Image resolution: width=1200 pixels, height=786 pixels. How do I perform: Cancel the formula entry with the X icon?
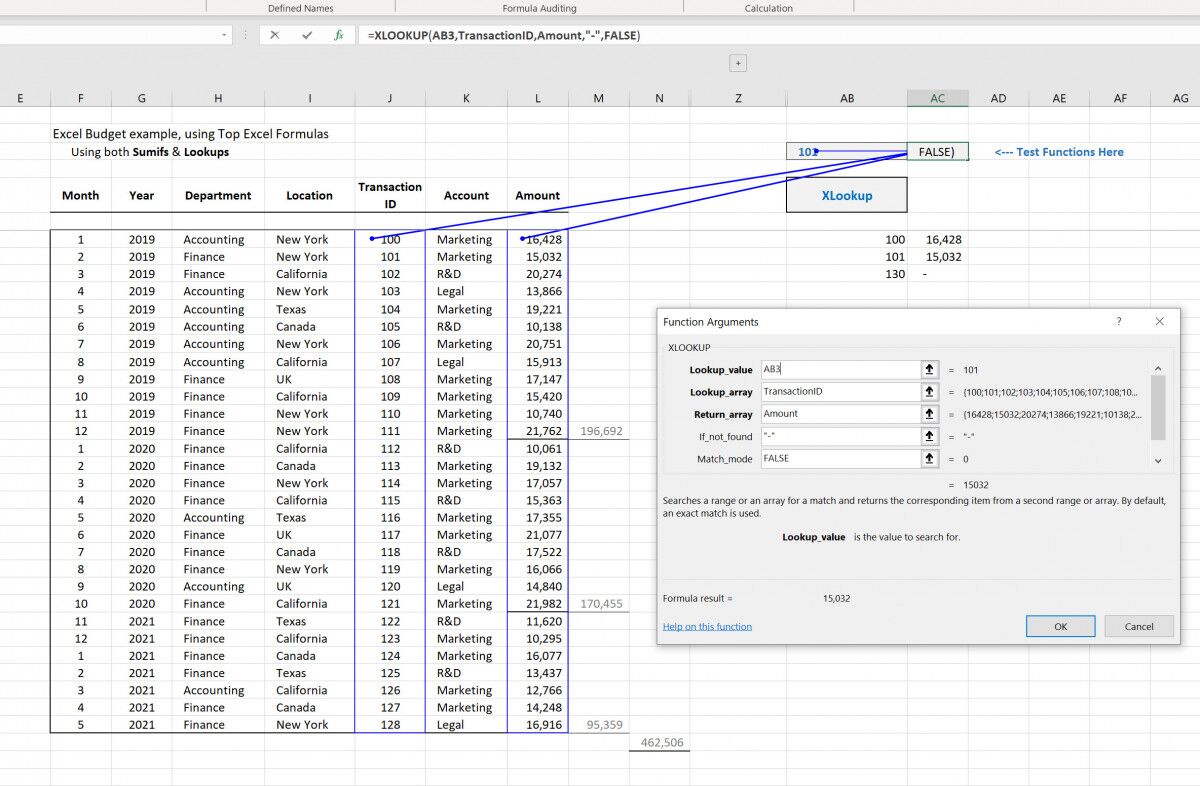[275, 35]
